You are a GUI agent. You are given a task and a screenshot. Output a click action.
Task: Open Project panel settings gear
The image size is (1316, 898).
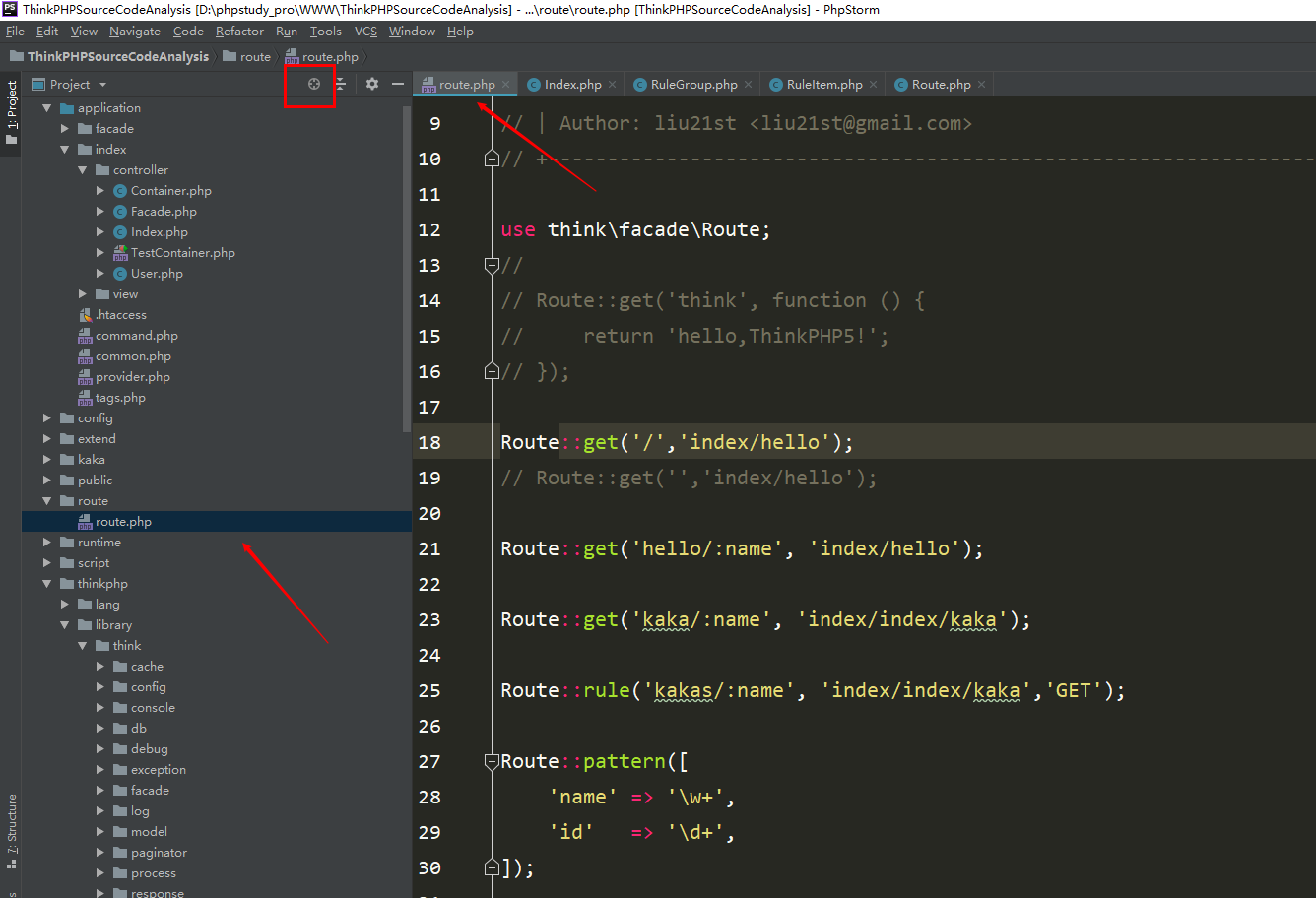coord(371,85)
